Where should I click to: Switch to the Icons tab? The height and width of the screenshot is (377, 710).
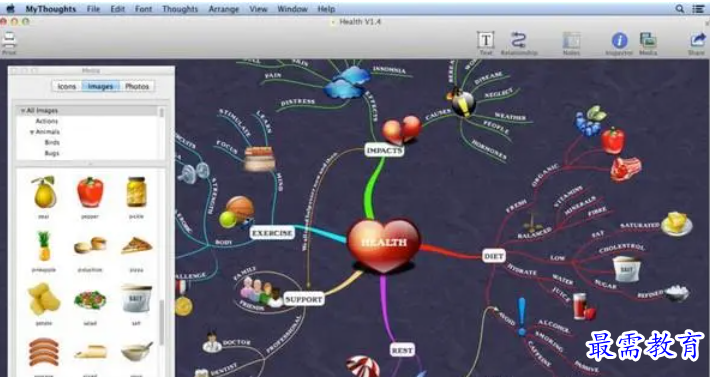(67, 86)
